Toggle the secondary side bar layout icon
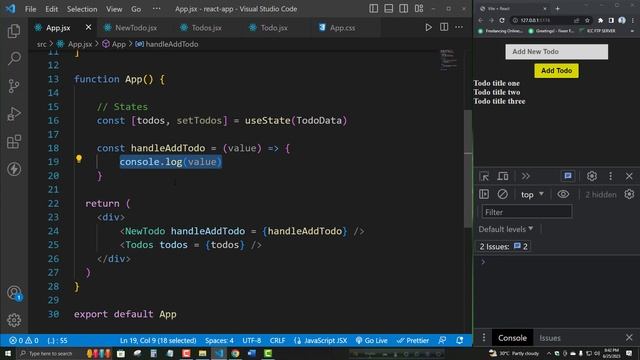Screen dimensions: 640x360 [x=404, y=9]
